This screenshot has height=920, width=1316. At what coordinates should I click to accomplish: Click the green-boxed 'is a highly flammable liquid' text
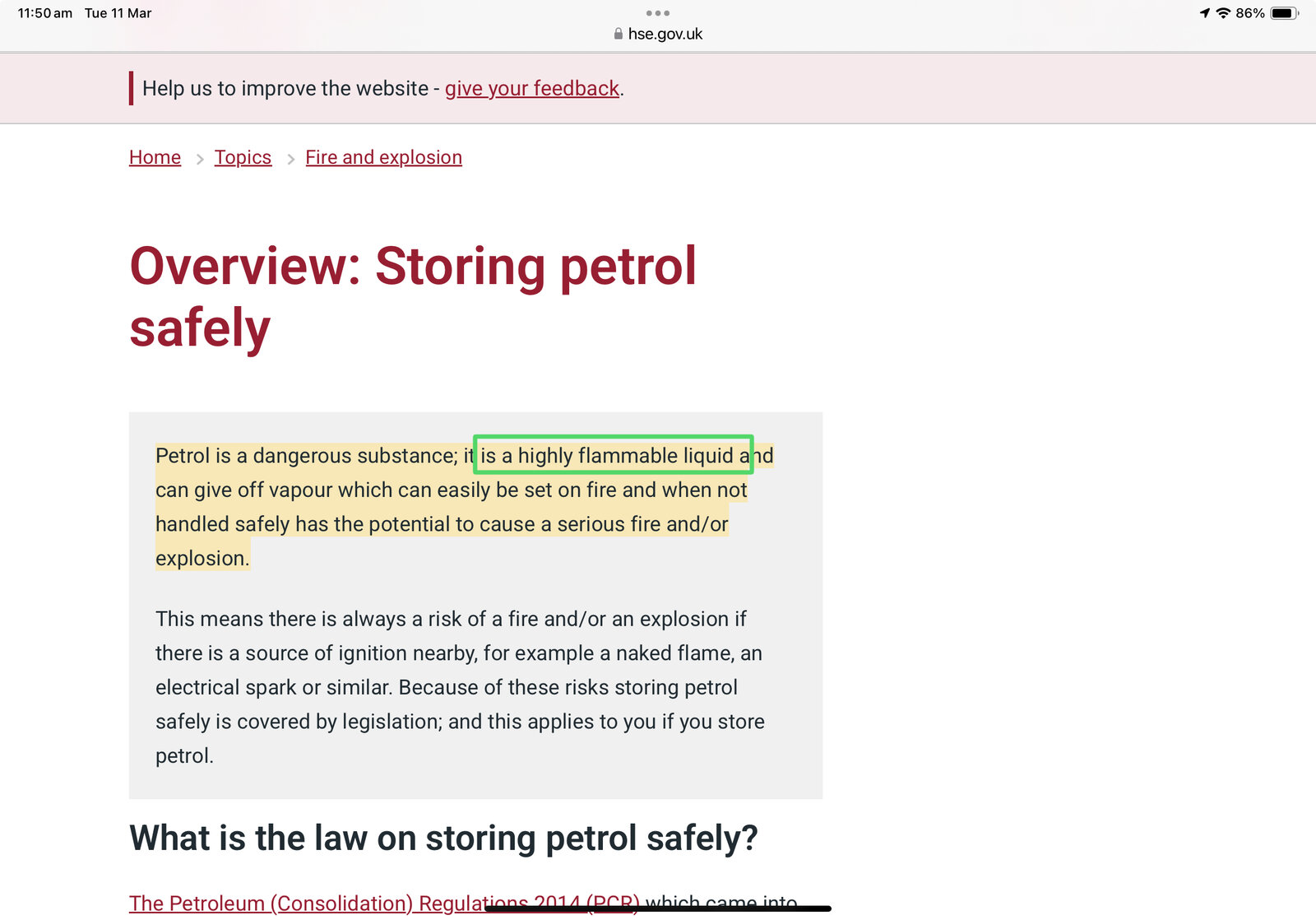(613, 455)
